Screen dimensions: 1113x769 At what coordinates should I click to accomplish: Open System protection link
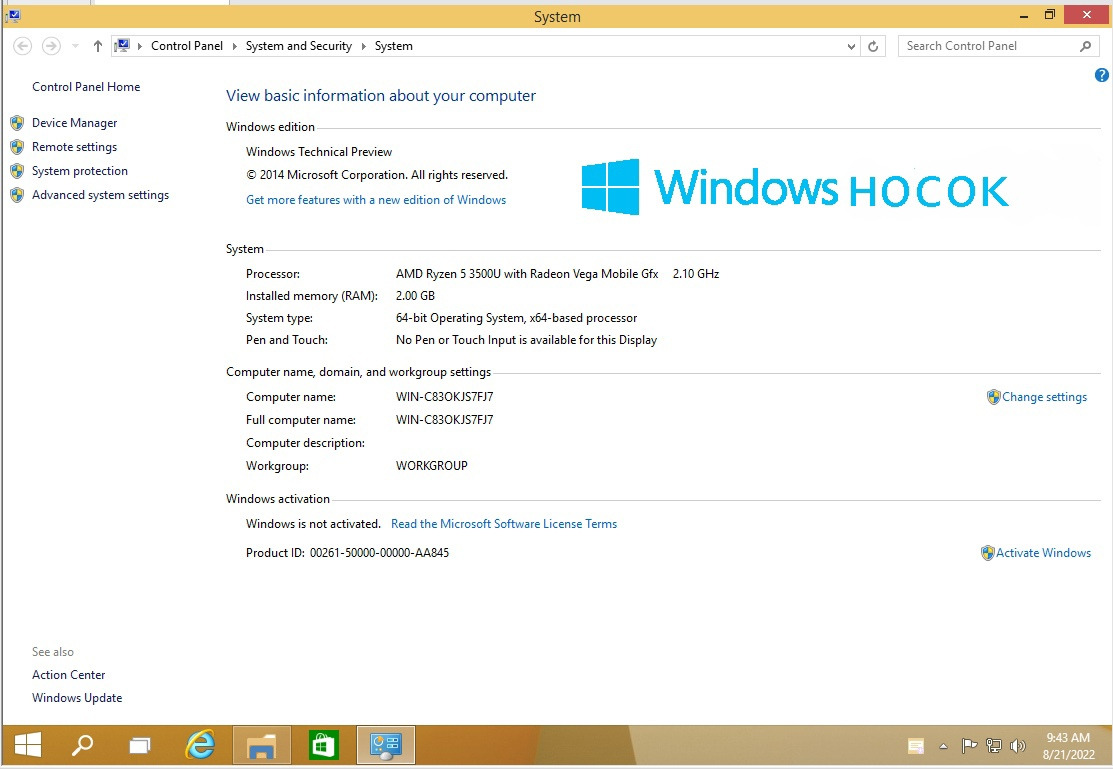tap(80, 171)
